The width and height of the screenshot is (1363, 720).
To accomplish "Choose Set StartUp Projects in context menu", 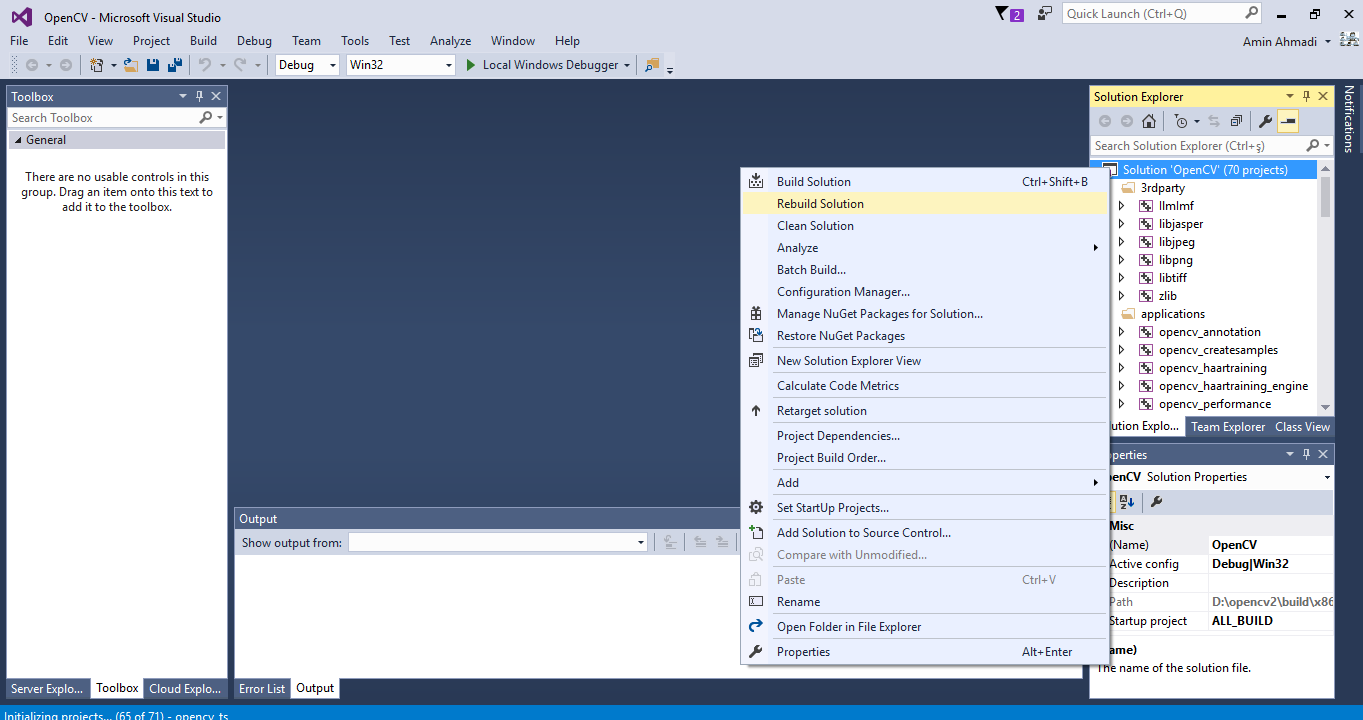I will (x=925, y=507).
